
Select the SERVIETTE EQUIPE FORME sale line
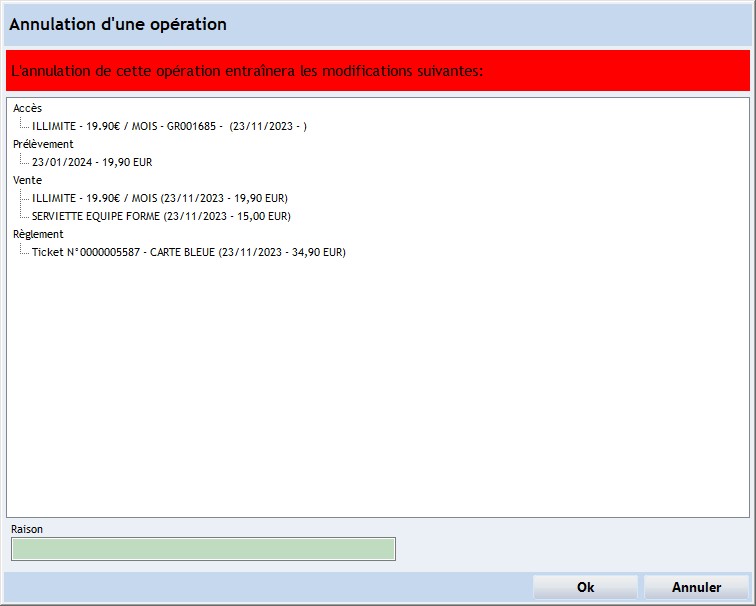coord(161,216)
